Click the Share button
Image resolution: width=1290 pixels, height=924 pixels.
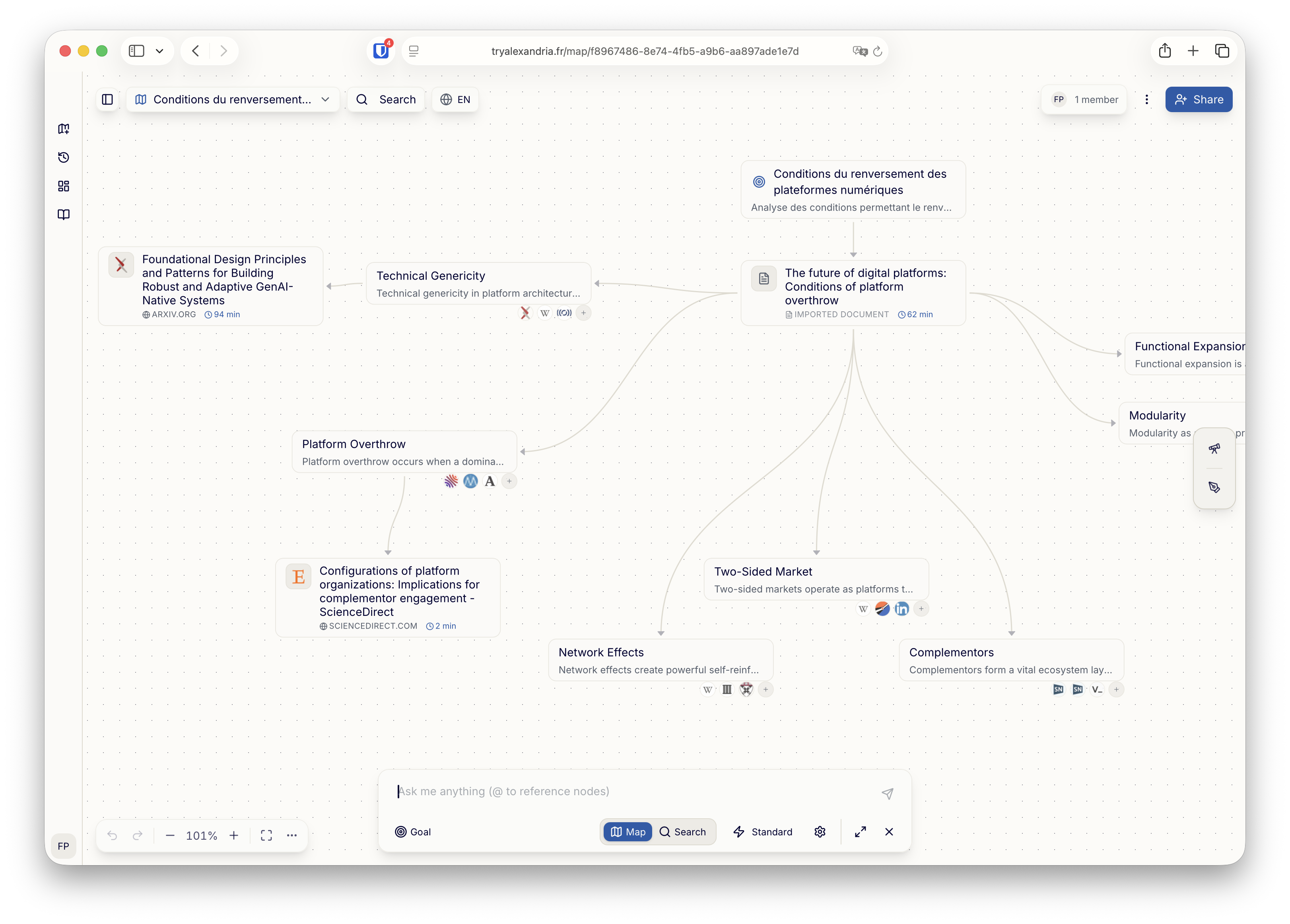(x=1199, y=99)
